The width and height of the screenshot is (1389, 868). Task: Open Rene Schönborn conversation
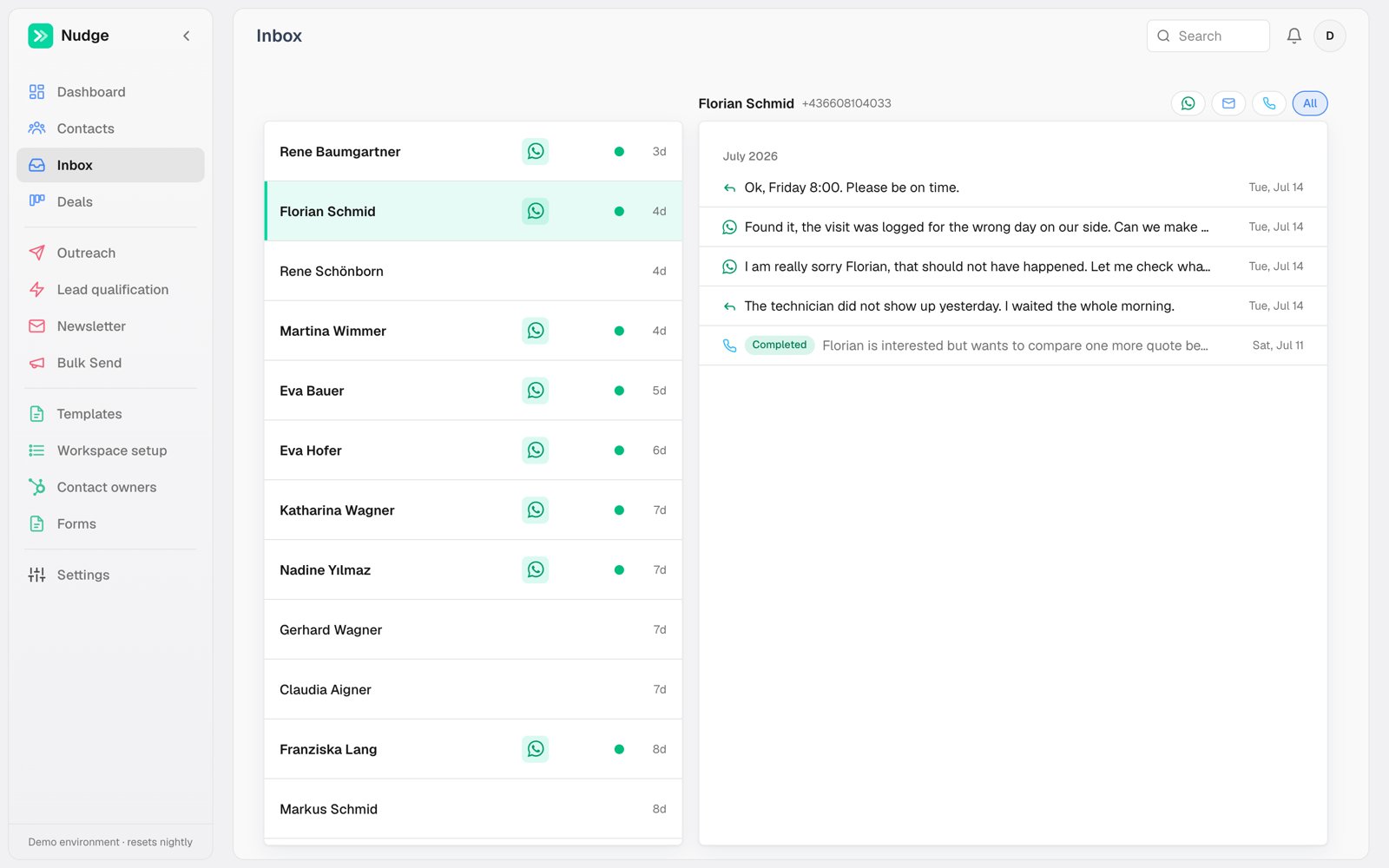click(x=473, y=271)
